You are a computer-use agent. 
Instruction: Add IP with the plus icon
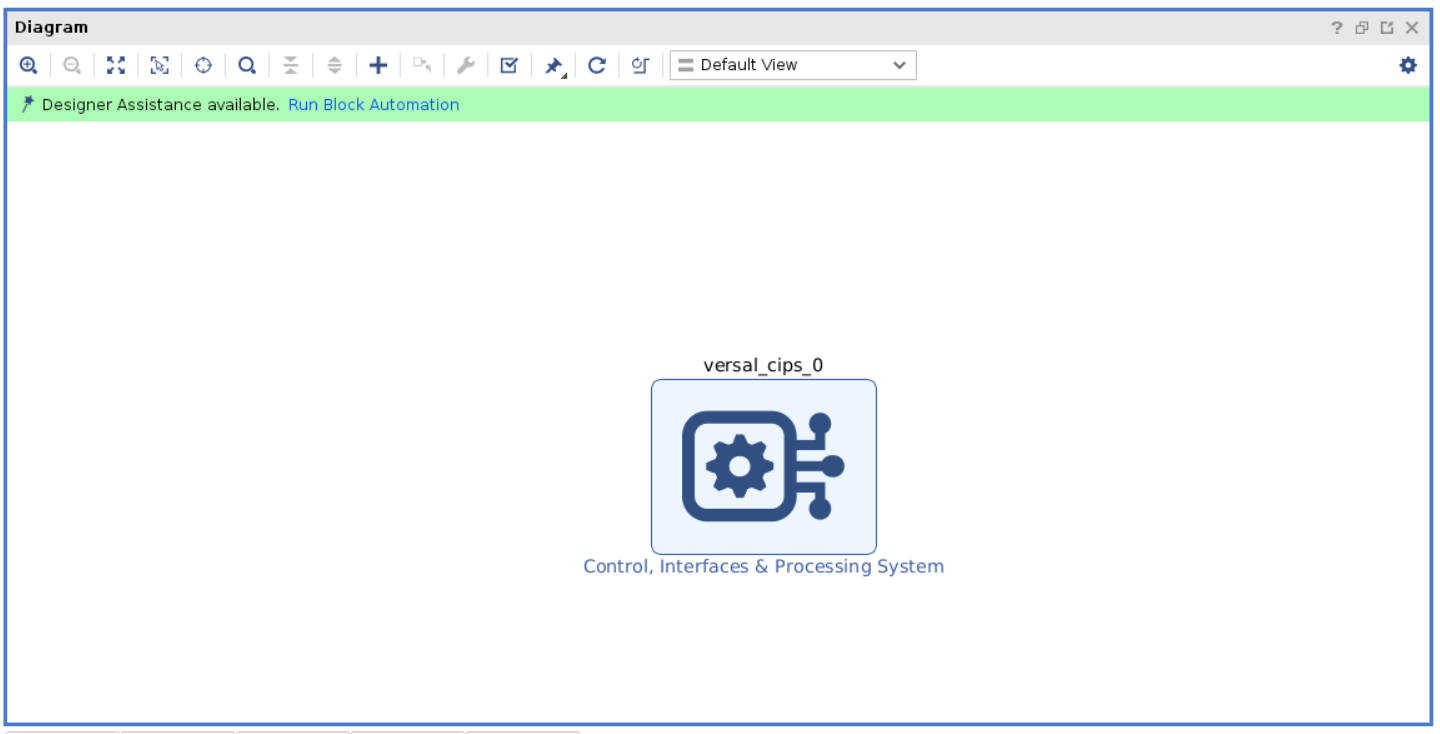[378, 65]
